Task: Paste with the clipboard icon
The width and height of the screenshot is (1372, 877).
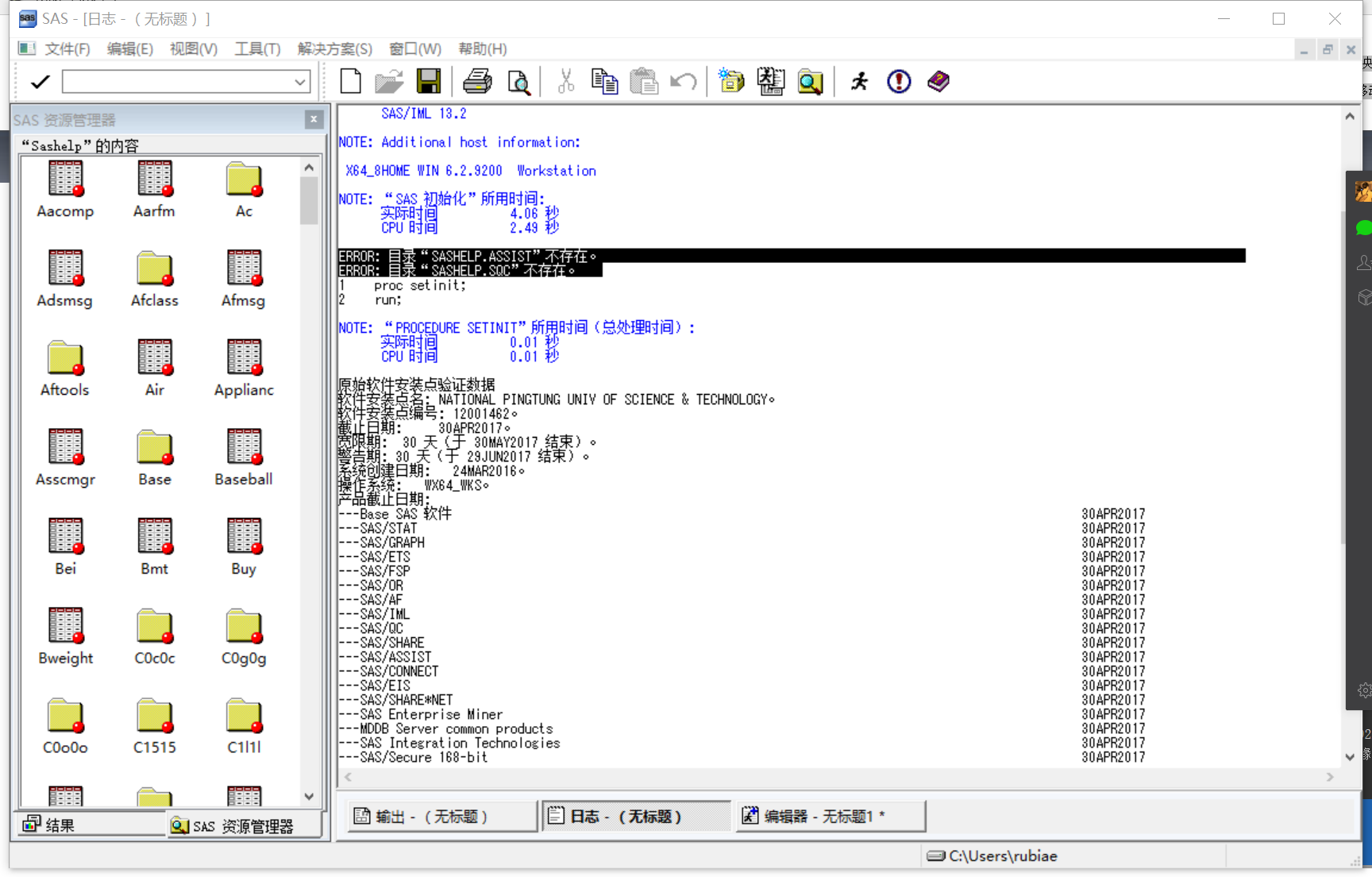Action: click(644, 81)
